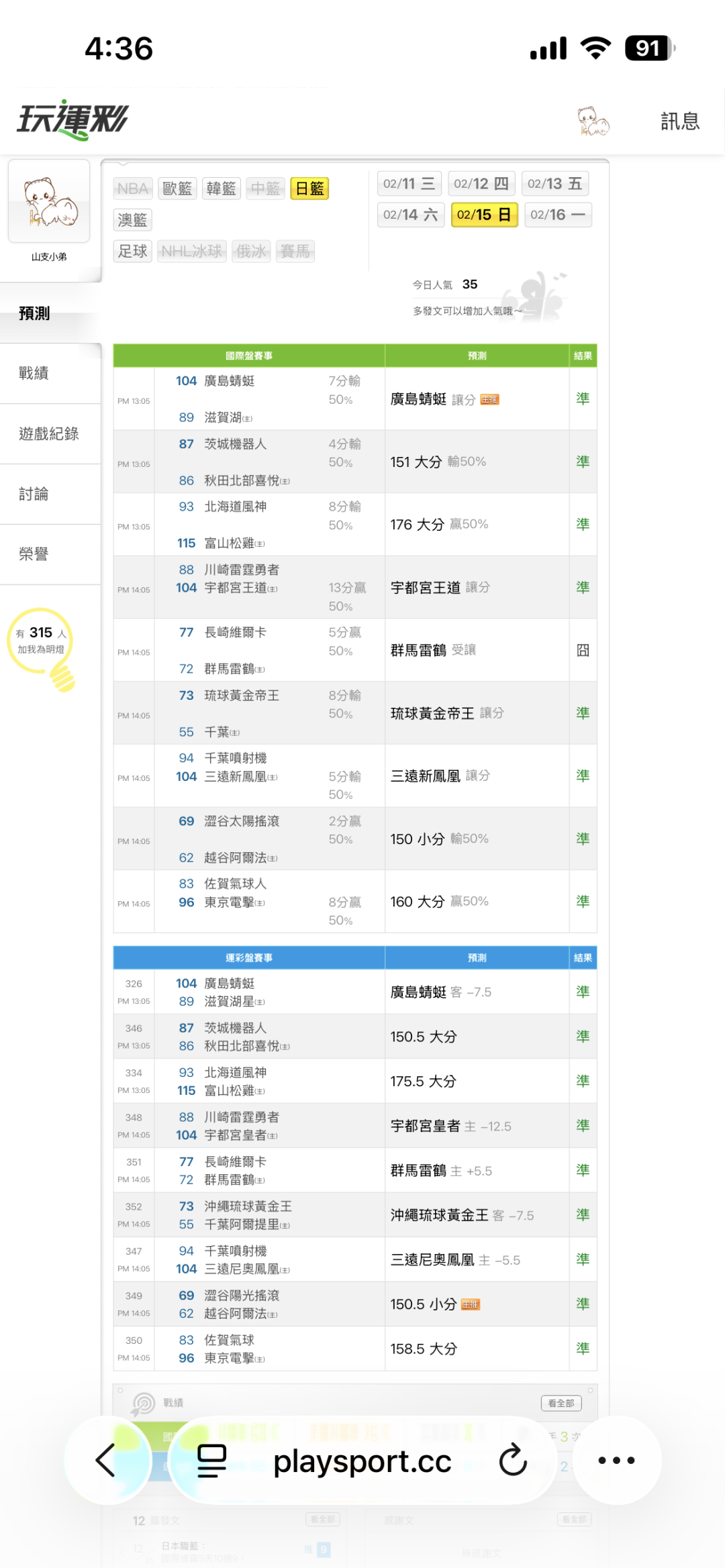Tap the 加我為明燈 lightbulb
725x1568 pixels.
pos(42,648)
